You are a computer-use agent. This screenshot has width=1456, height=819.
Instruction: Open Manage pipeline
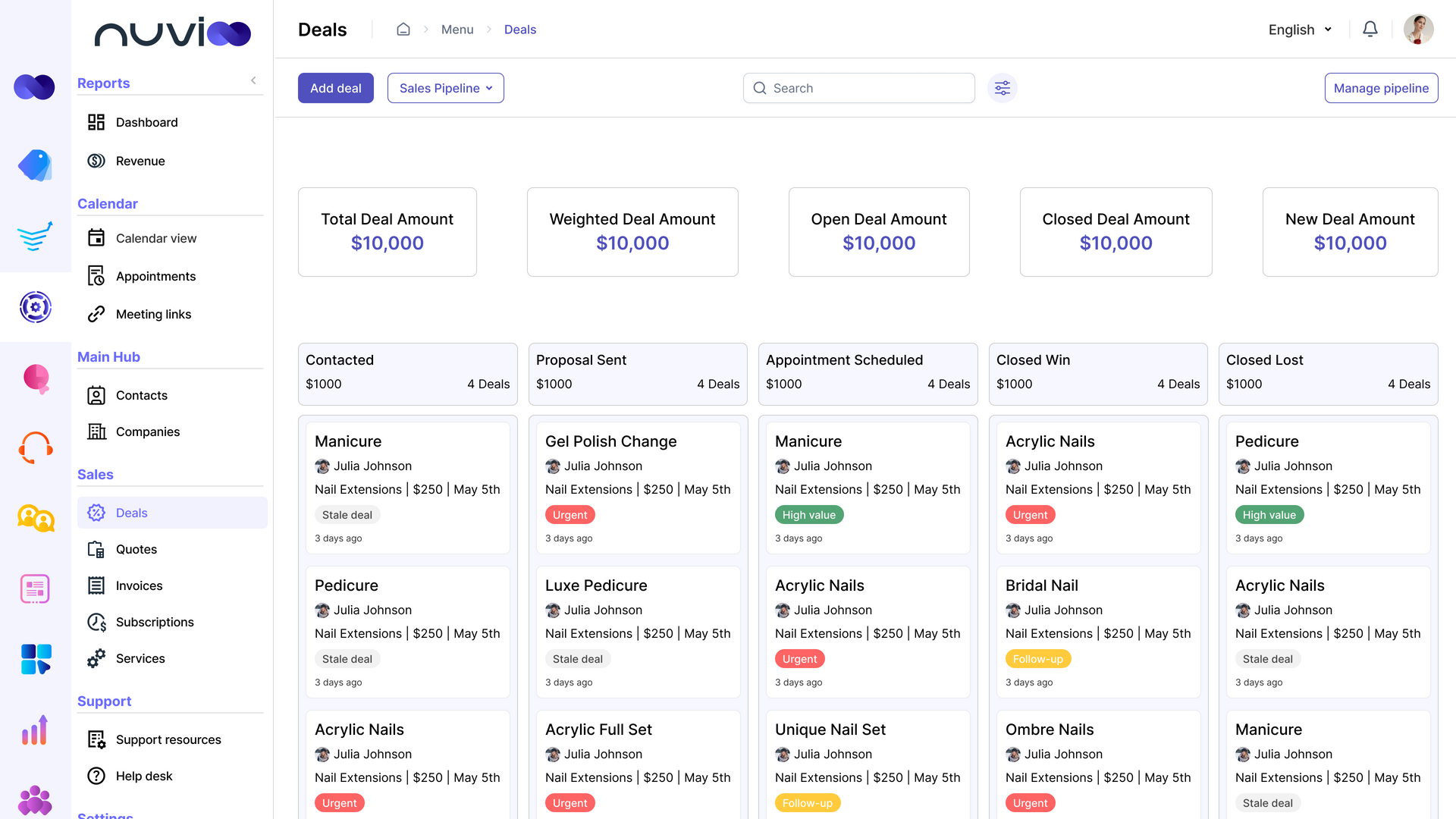click(x=1381, y=88)
